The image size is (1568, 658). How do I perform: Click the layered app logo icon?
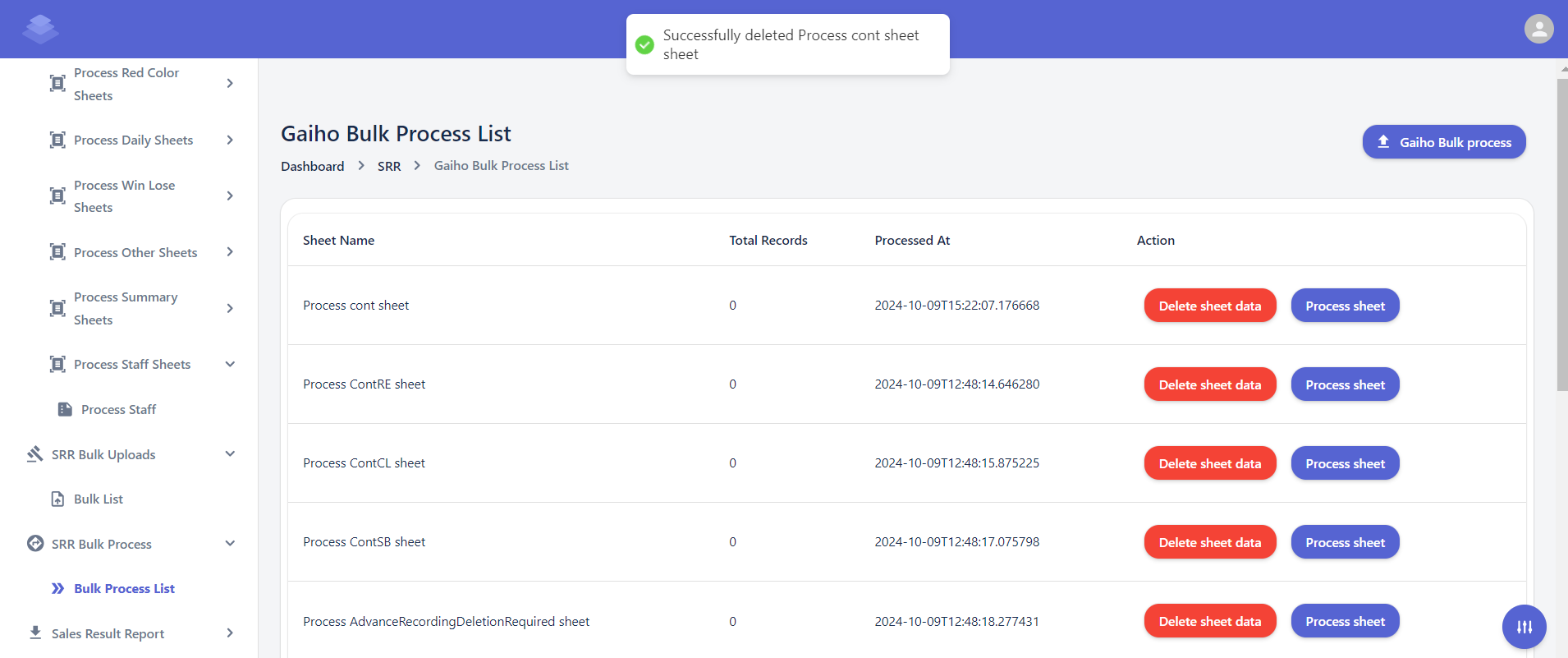[x=40, y=29]
